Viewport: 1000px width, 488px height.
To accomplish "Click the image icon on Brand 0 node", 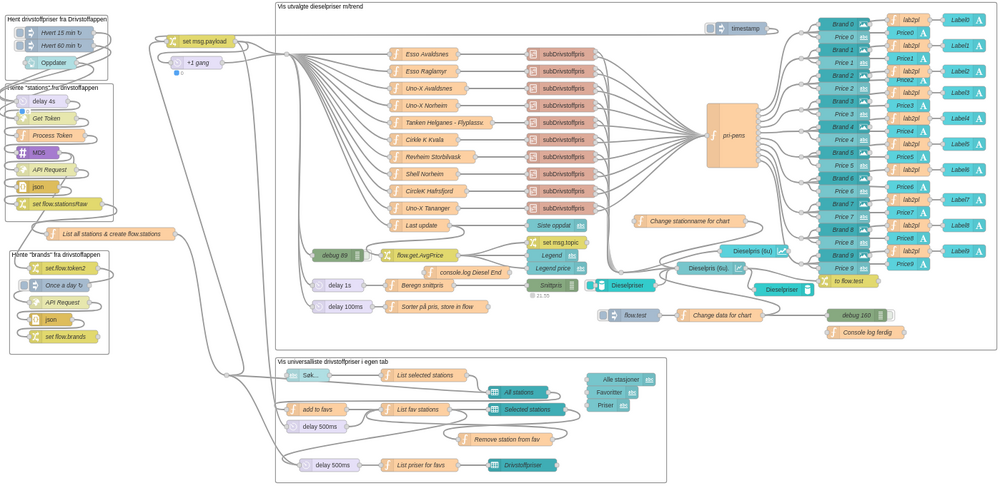I will [864, 24].
